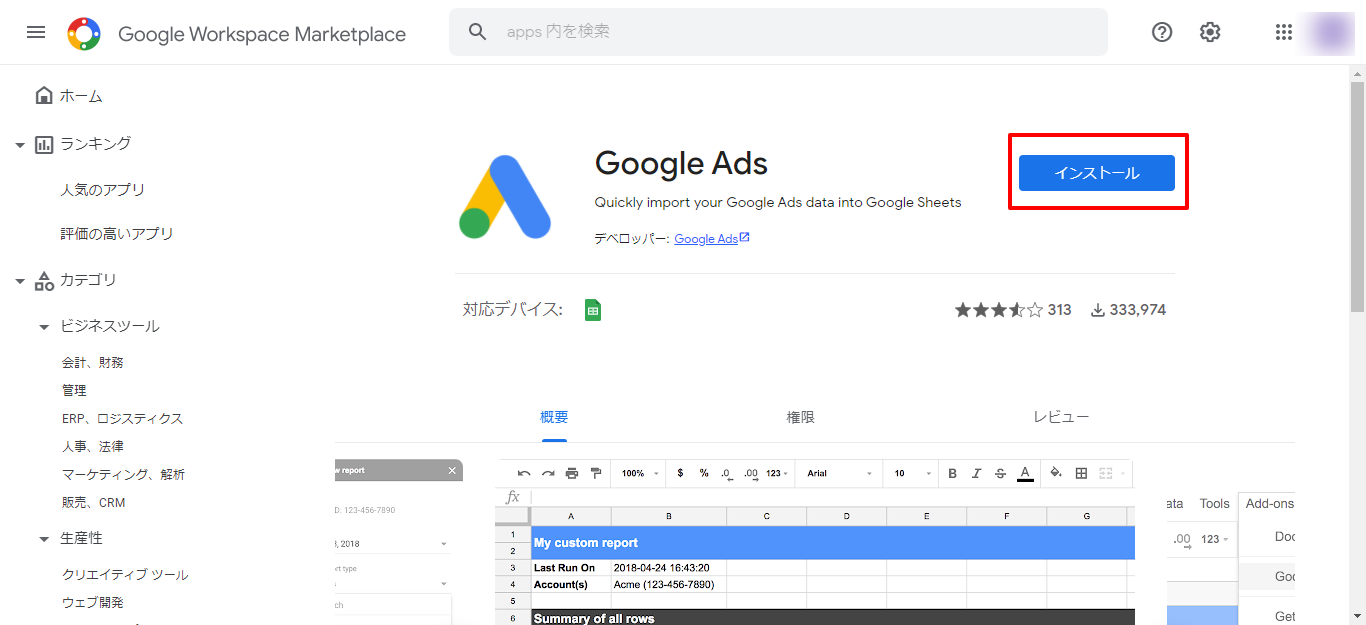The height and width of the screenshot is (625, 1366).
Task: Collapse the ビジネスツール subcategory arrow
Action: pyautogui.click(x=44, y=327)
